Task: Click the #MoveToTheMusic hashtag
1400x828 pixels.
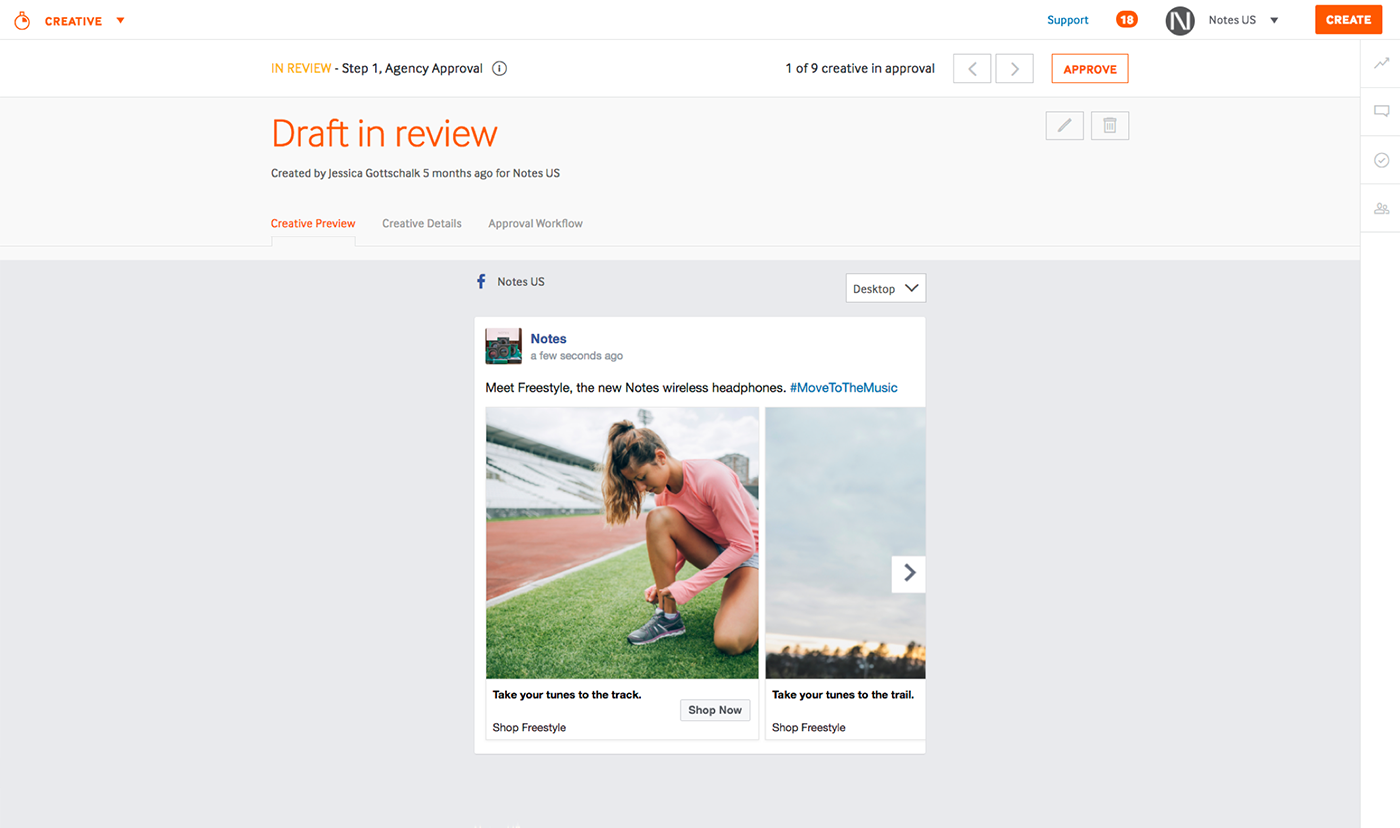Action: click(844, 388)
